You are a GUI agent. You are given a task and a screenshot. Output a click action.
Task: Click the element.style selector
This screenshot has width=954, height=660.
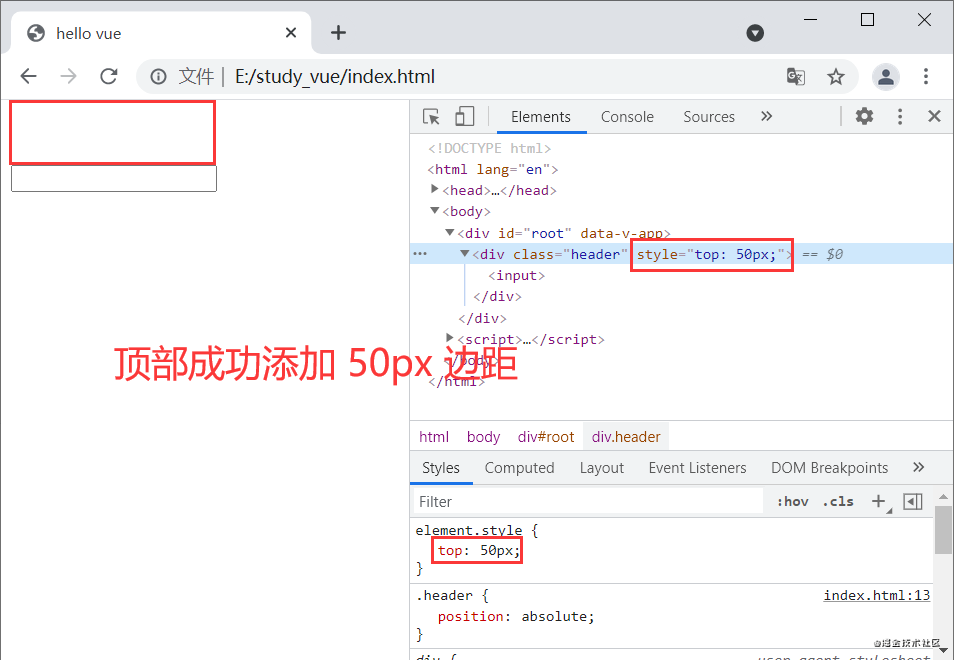(x=468, y=530)
